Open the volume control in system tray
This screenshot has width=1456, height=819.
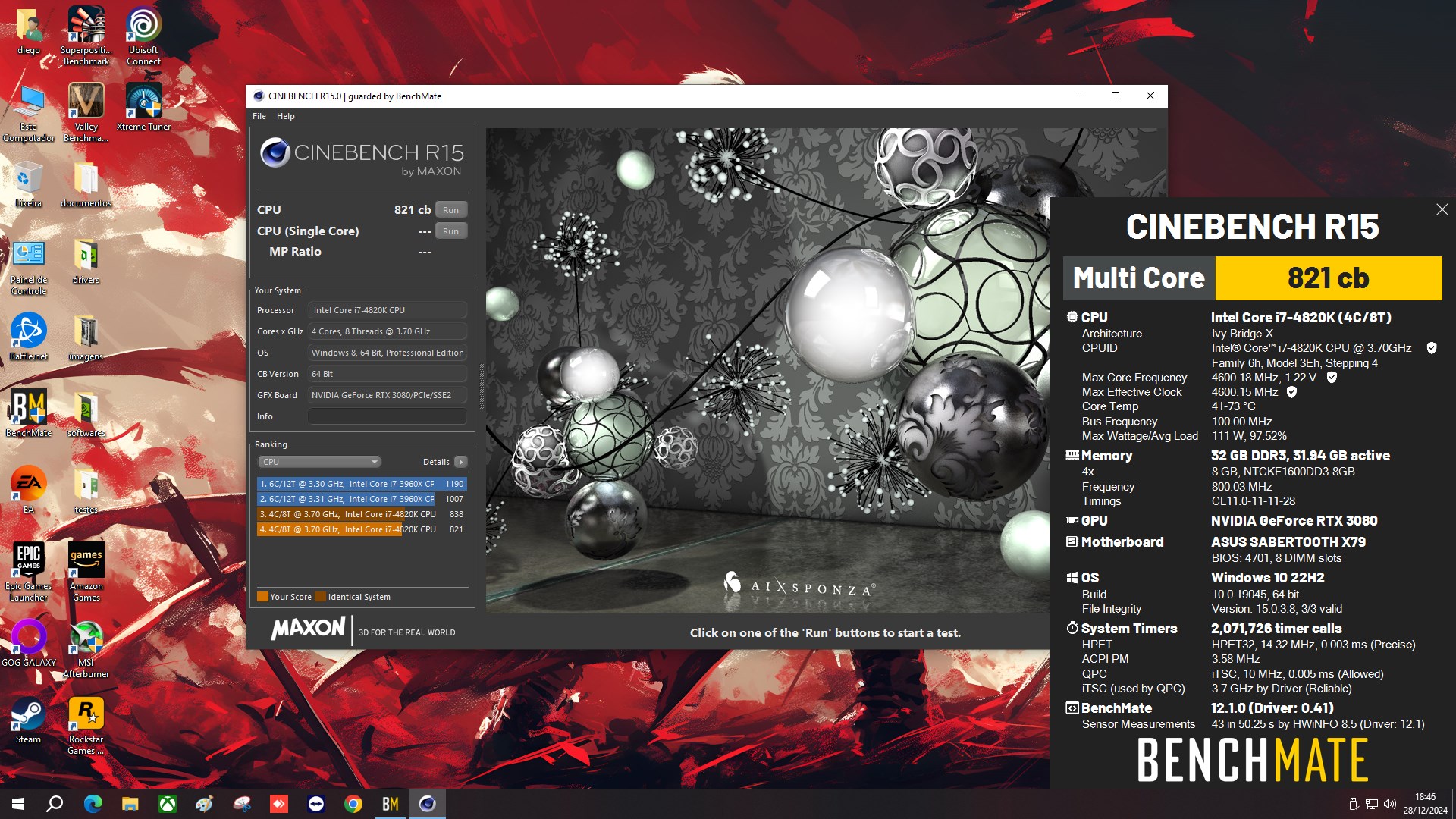[1390, 804]
